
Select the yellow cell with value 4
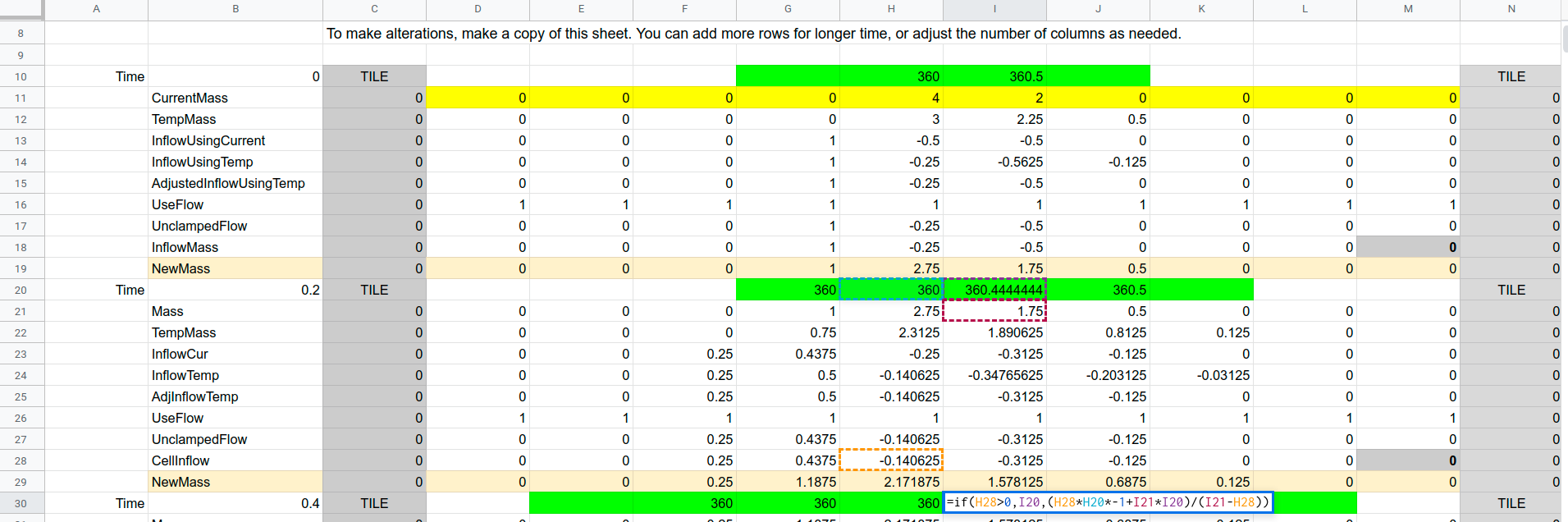pos(891,98)
